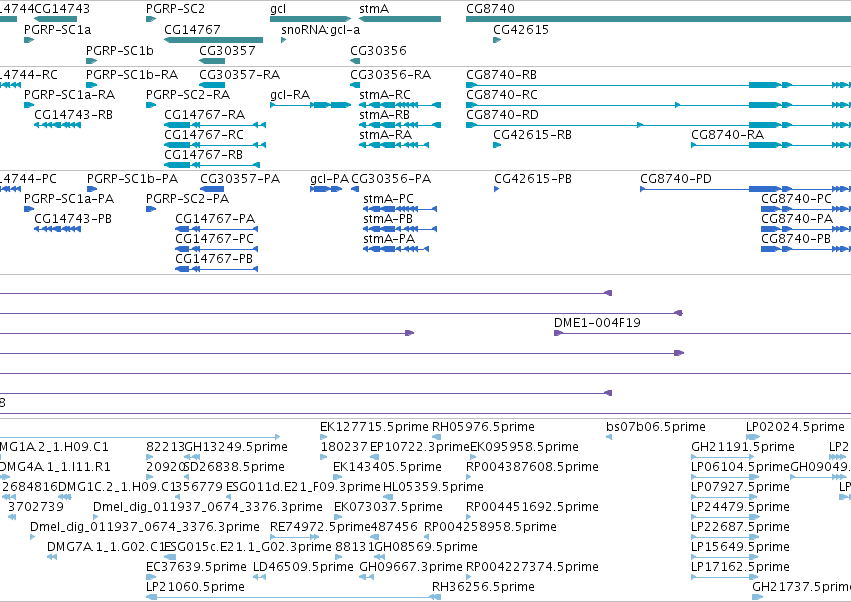The width and height of the screenshot is (851, 602).
Task: Select the PGRP-SC2-RA transcript label
Action: pyautogui.click(x=188, y=94)
